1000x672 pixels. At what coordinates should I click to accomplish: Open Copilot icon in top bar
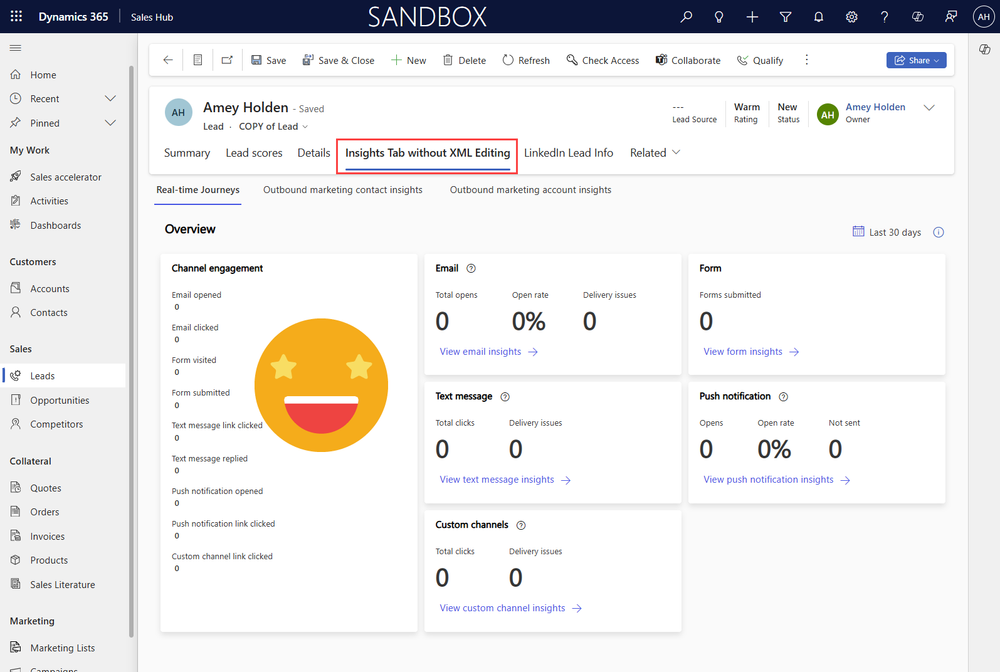pos(918,17)
